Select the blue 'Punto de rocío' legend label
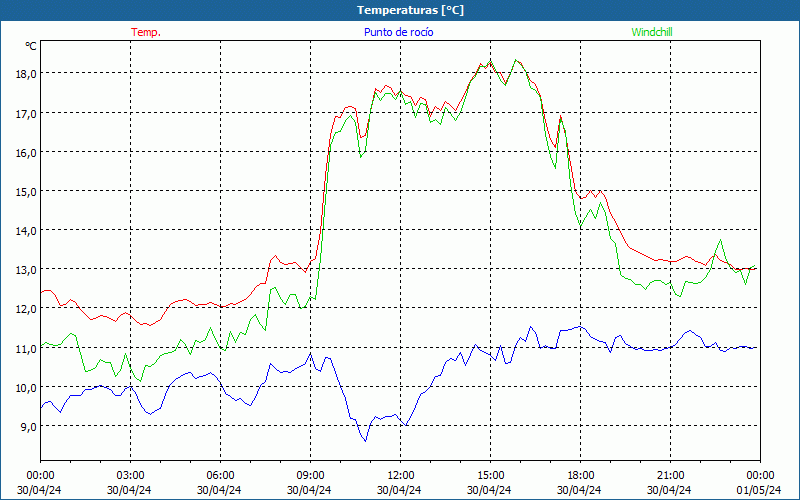 coord(398,32)
